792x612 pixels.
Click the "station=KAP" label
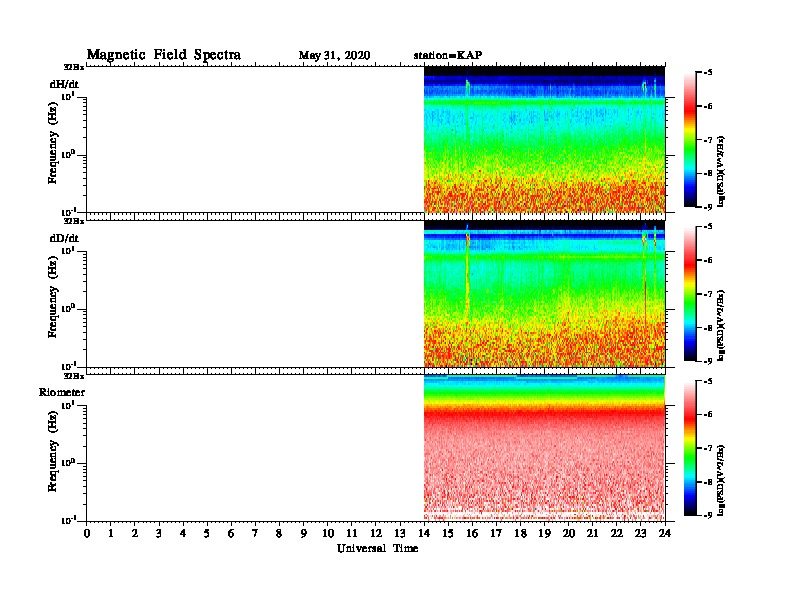point(448,55)
